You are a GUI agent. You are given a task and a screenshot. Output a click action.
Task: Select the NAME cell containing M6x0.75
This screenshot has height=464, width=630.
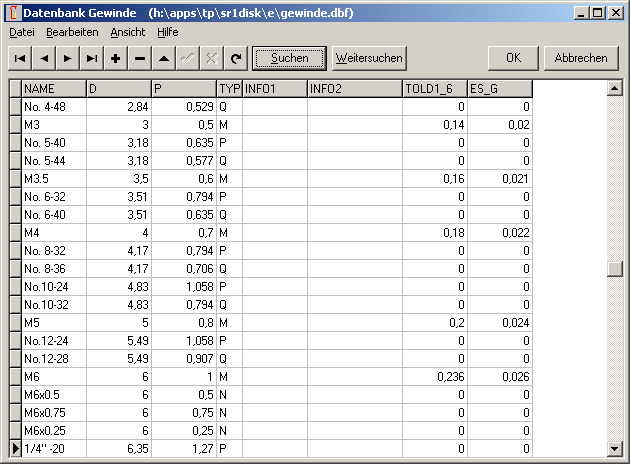tap(53, 412)
